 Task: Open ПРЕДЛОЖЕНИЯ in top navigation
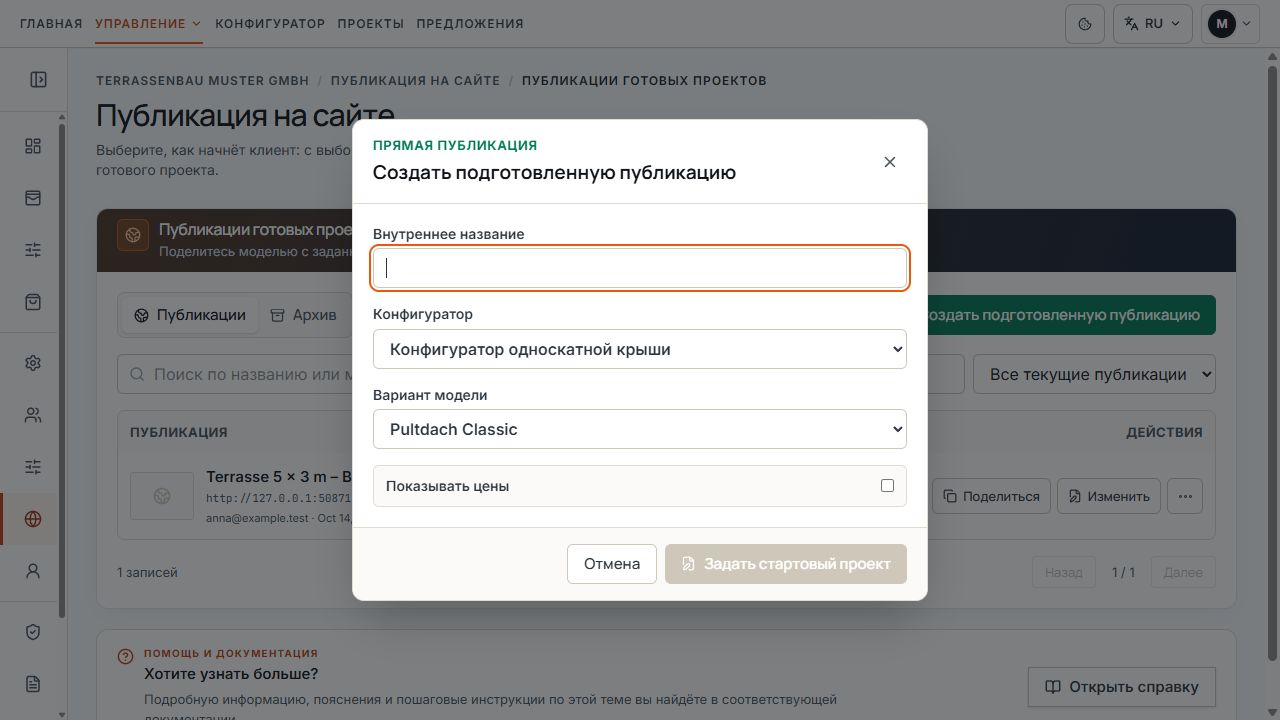click(x=470, y=23)
